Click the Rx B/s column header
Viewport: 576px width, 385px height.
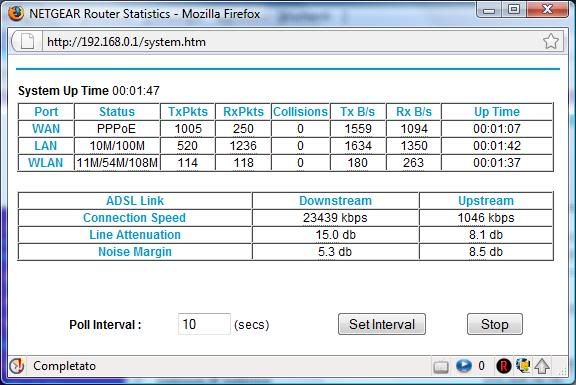(x=414, y=112)
